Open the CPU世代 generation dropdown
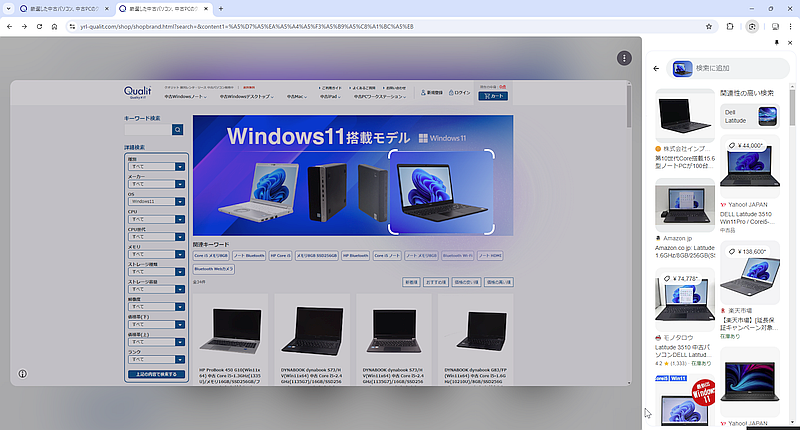800x430 pixels. [x=156, y=237]
